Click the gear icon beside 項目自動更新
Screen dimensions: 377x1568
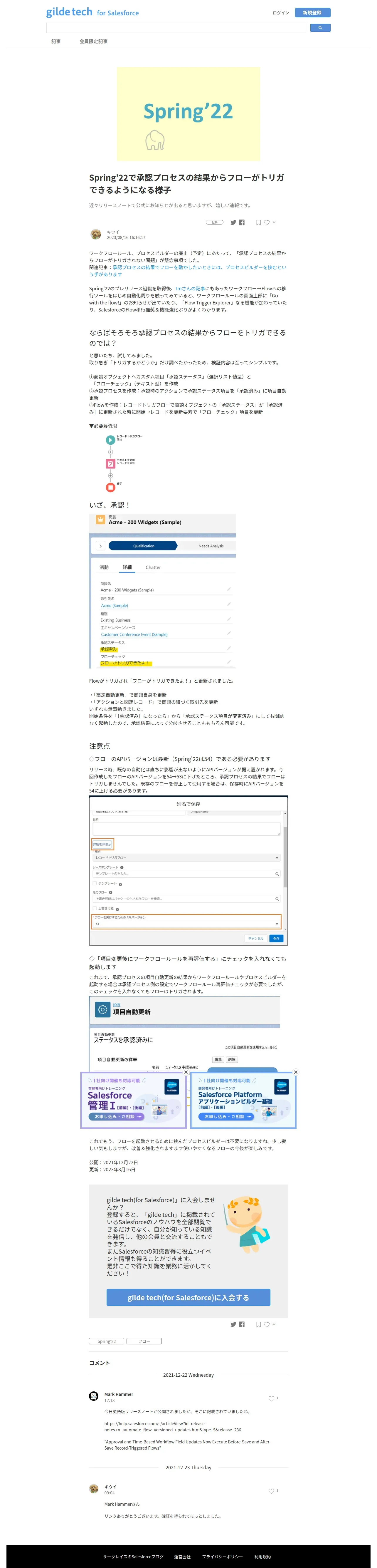[x=102, y=1010]
